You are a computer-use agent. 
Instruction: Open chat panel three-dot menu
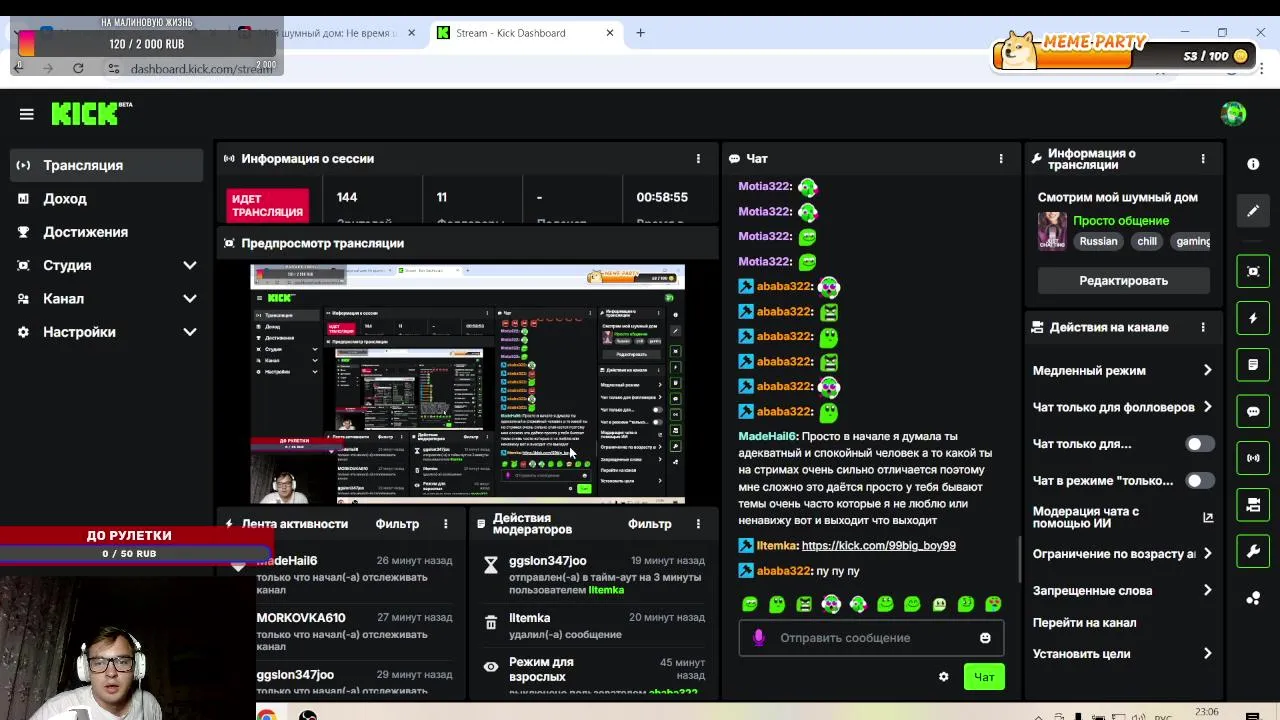click(1000, 159)
